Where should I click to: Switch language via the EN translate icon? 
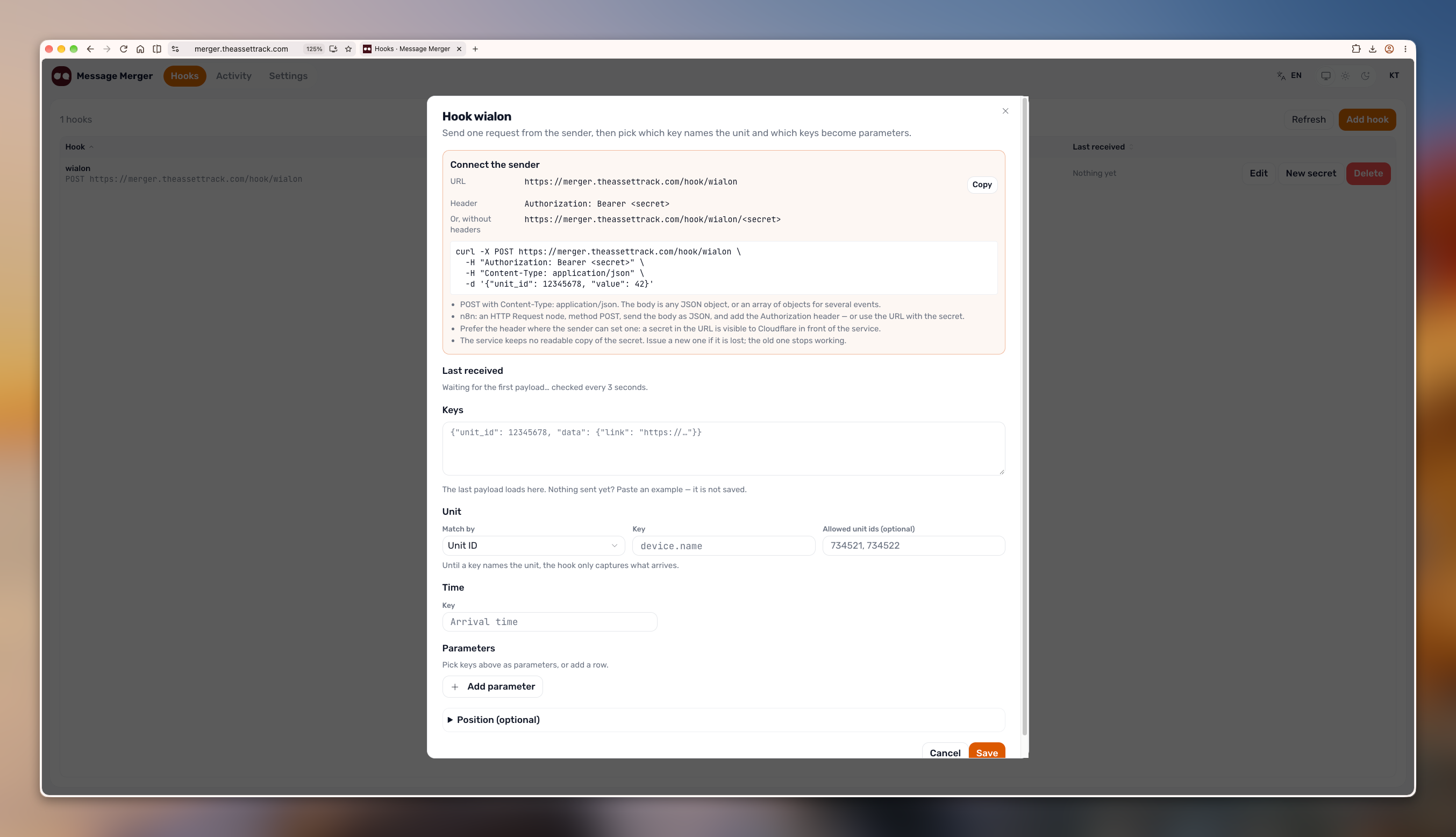pyautogui.click(x=1289, y=75)
